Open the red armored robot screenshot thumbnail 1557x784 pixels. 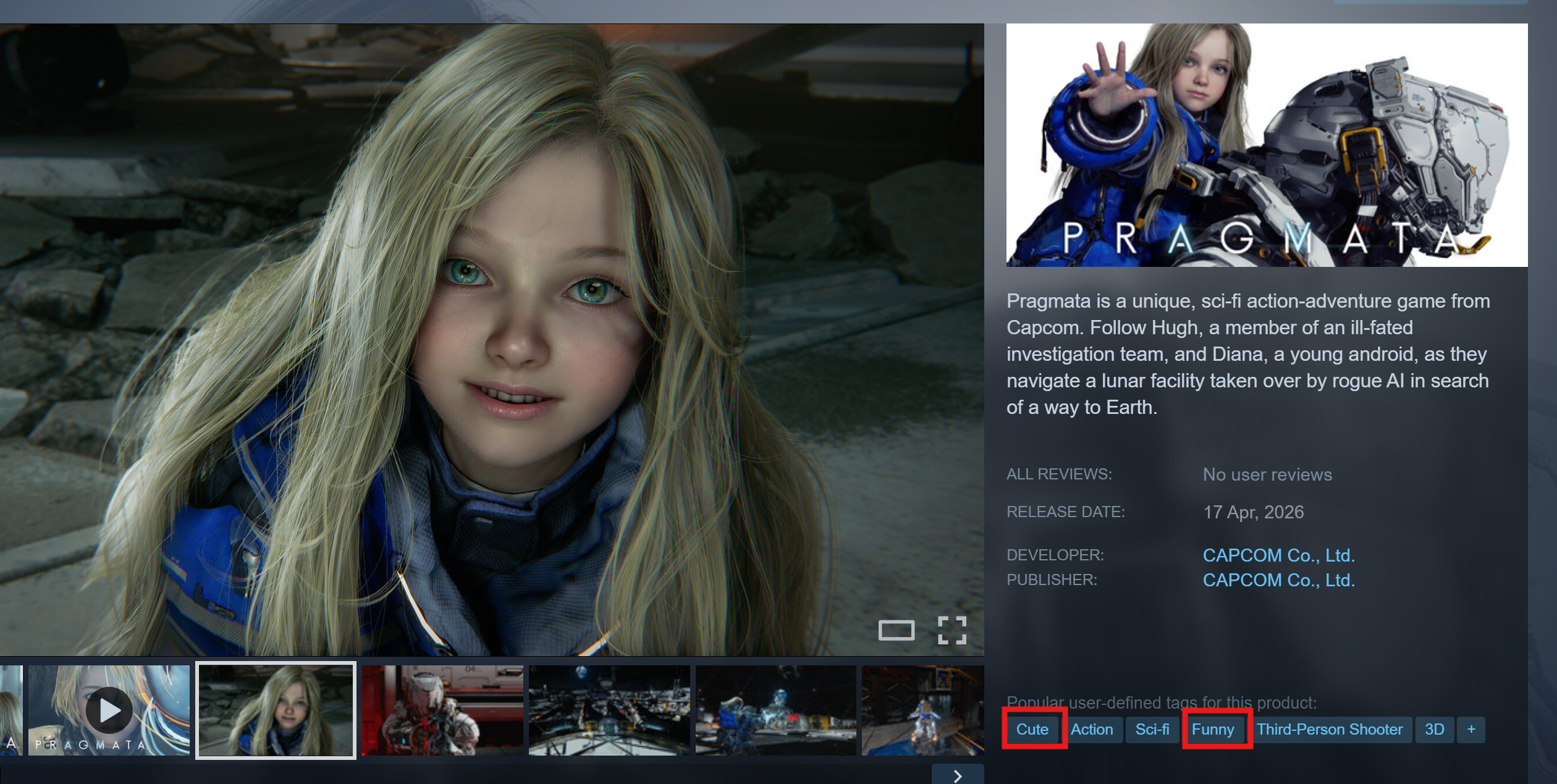coord(442,710)
